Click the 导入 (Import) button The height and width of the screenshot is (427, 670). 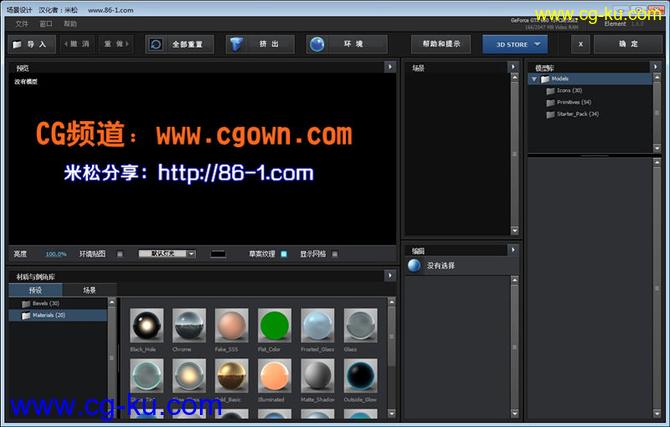coord(32,44)
